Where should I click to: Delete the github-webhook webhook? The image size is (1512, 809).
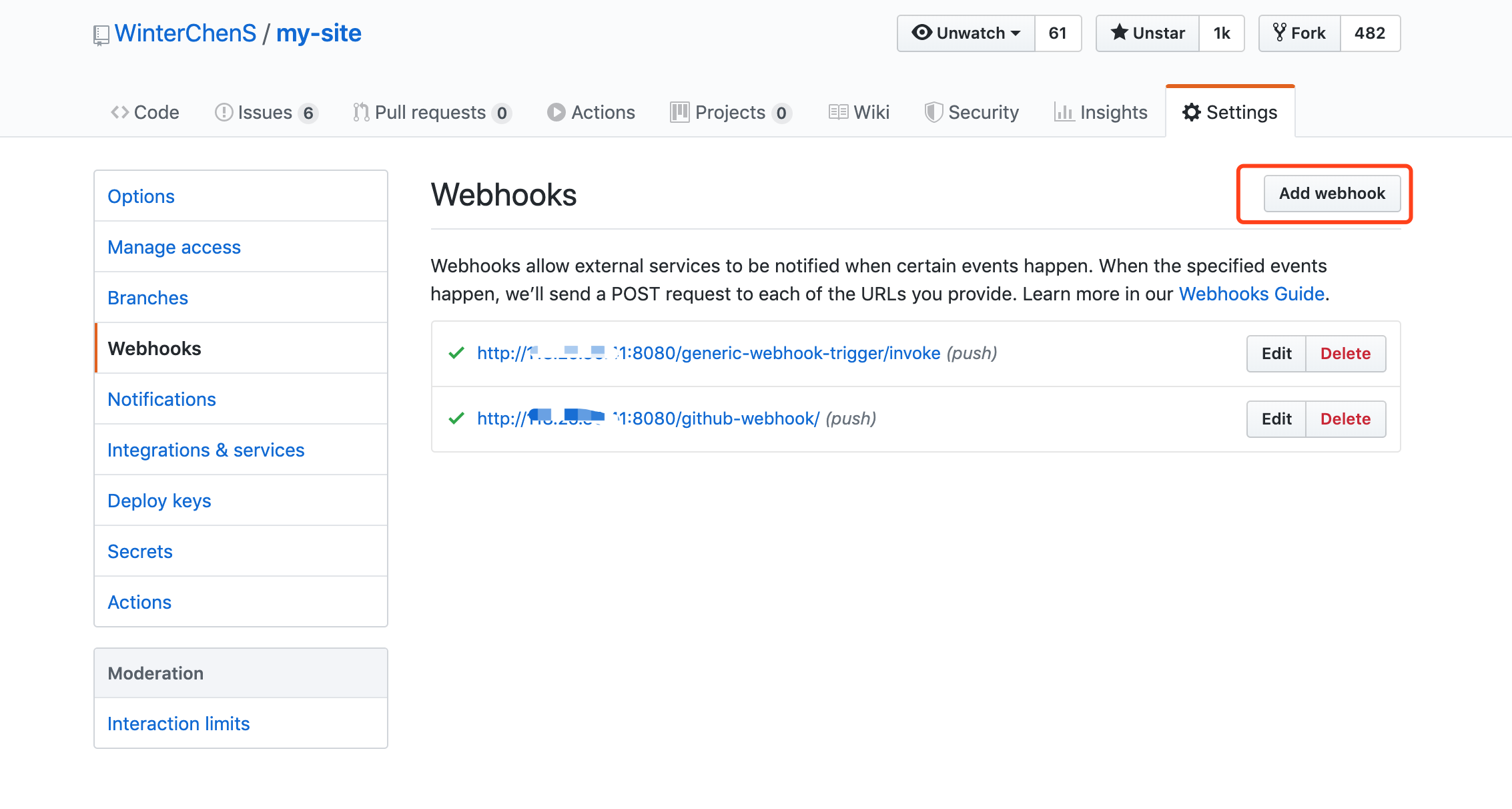1345,419
